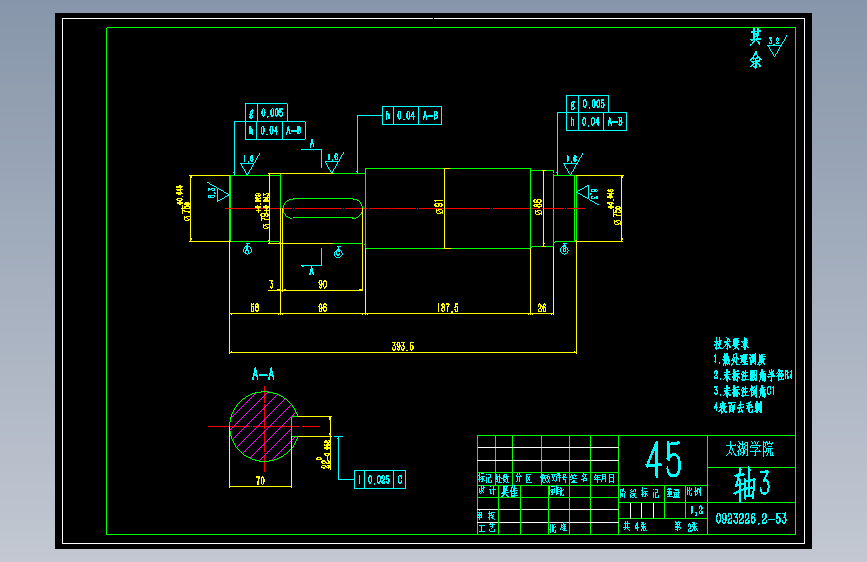Select datum symbol C below the shaft
The image size is (867, 562).
pyautogui.click(x=338, y=252)
